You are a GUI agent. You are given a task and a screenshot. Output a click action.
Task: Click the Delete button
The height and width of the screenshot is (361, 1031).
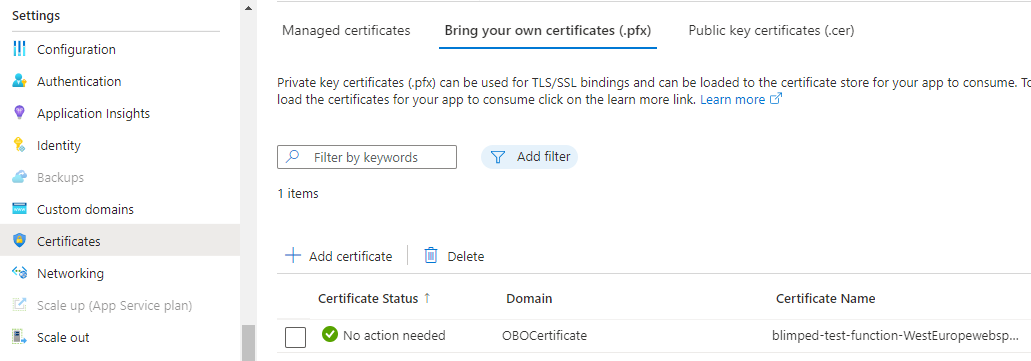454,256
